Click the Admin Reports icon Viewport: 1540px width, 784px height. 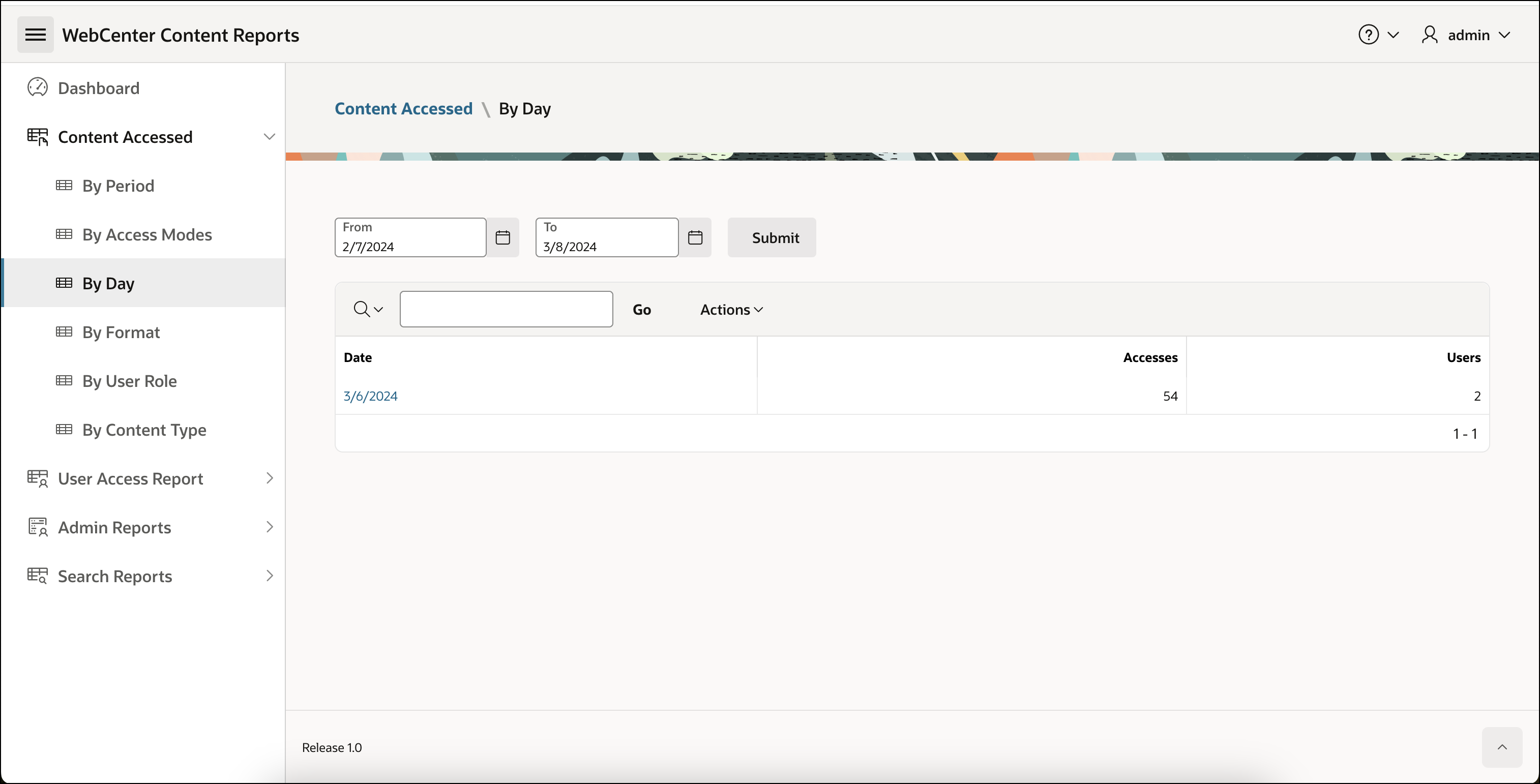[x=38, y=527]
